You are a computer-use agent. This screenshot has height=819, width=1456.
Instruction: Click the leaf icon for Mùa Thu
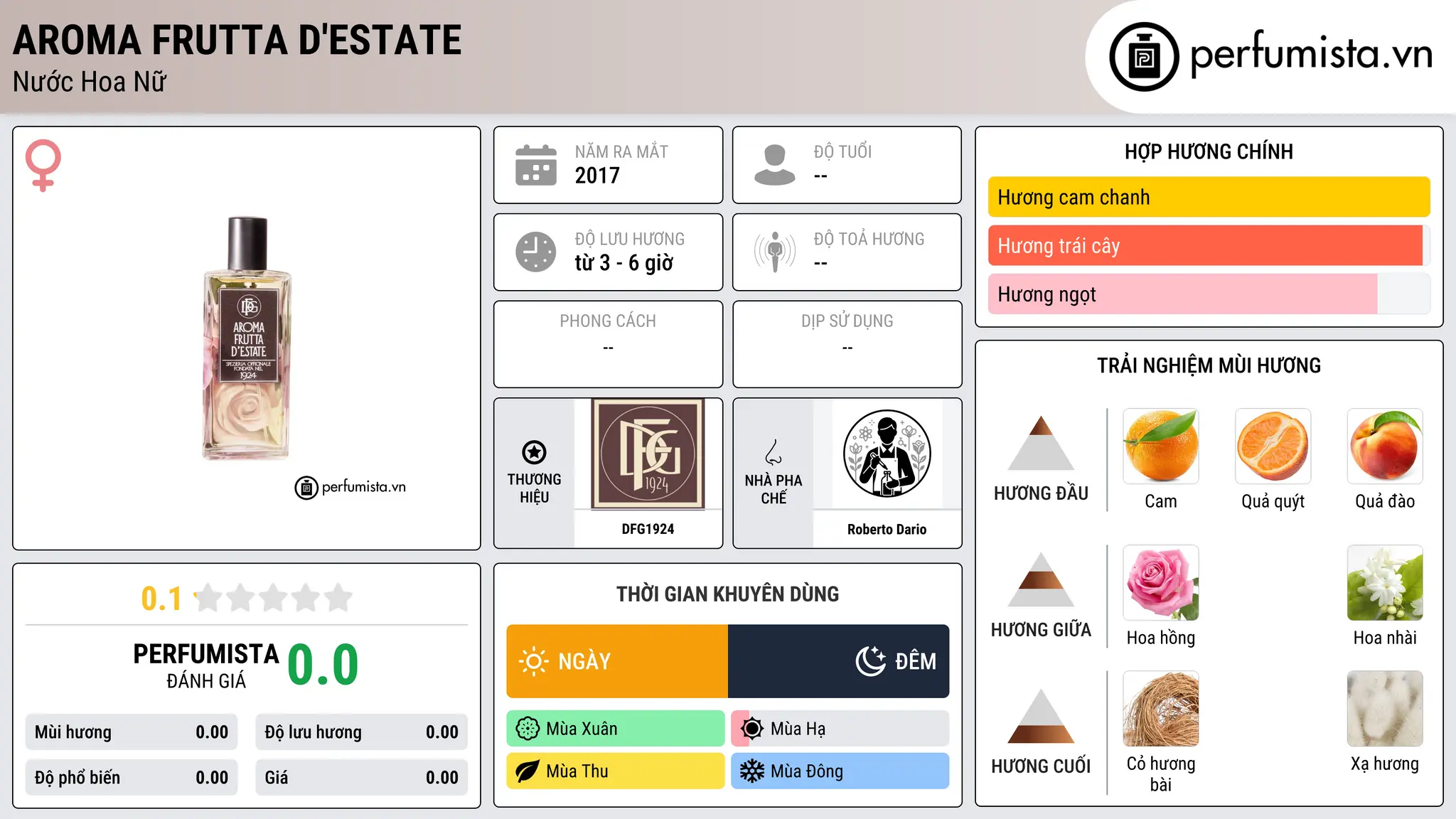pyautogui.click(x=528, y=771)
